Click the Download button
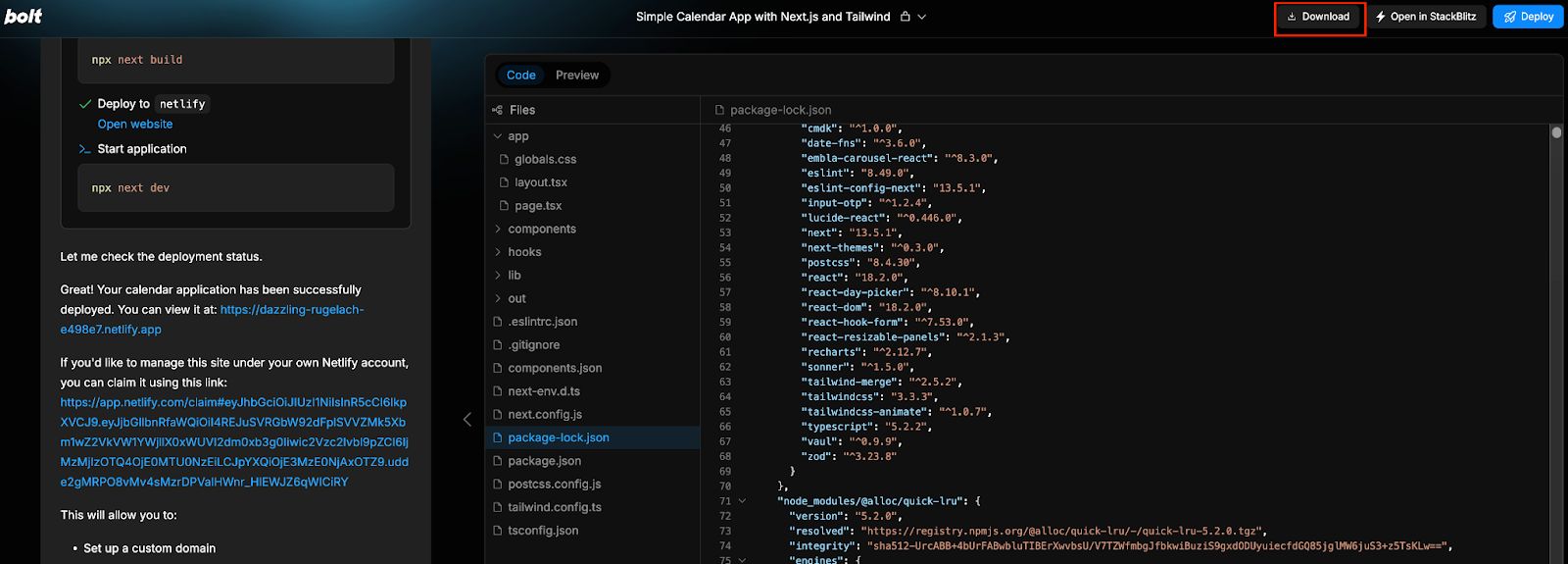Image resolution: width=1568 pixels, height=564 pixels. [1319, 17]
